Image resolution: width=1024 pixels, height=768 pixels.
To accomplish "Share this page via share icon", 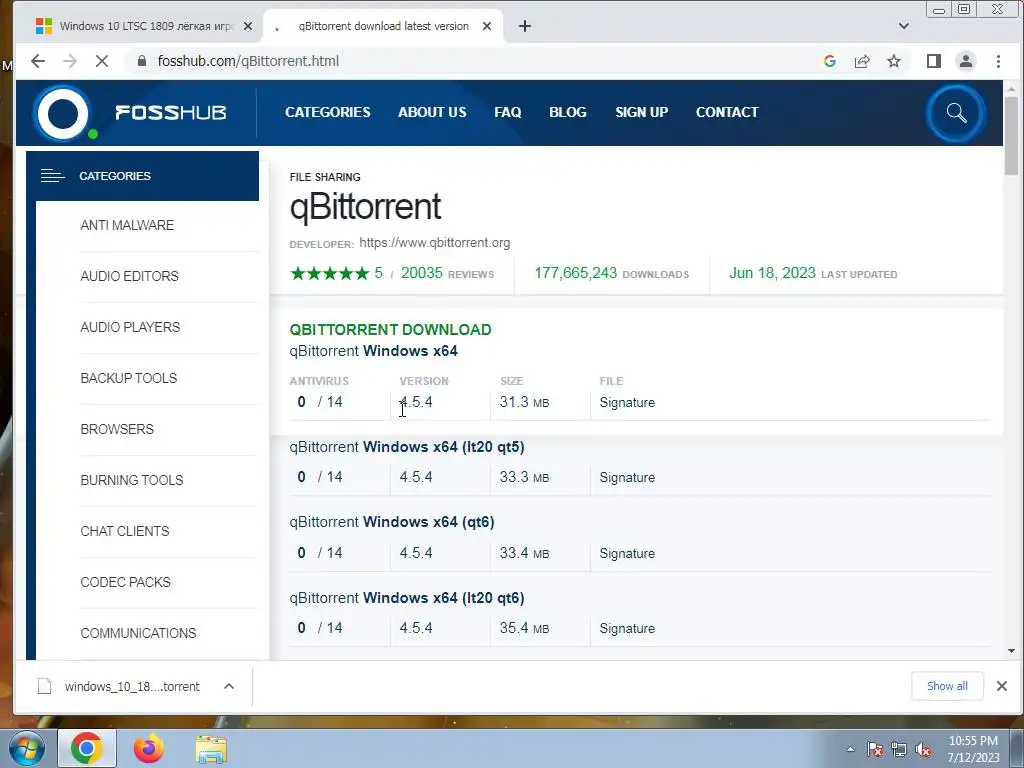I will click(862, 61).
